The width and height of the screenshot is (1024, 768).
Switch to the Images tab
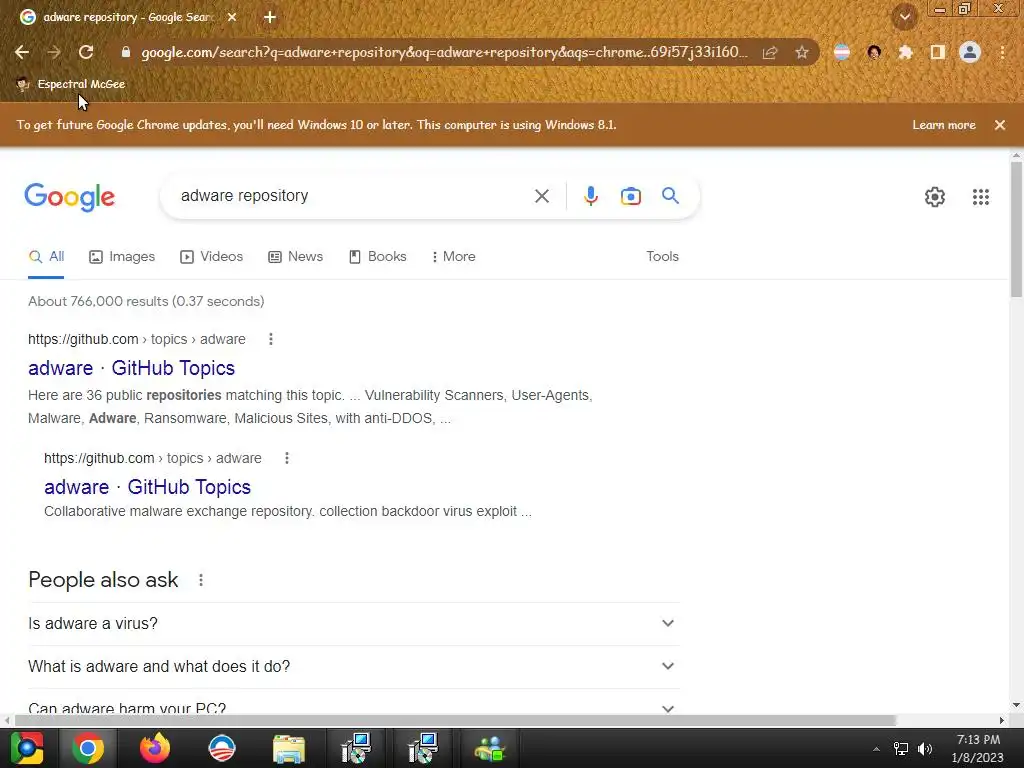122,257
